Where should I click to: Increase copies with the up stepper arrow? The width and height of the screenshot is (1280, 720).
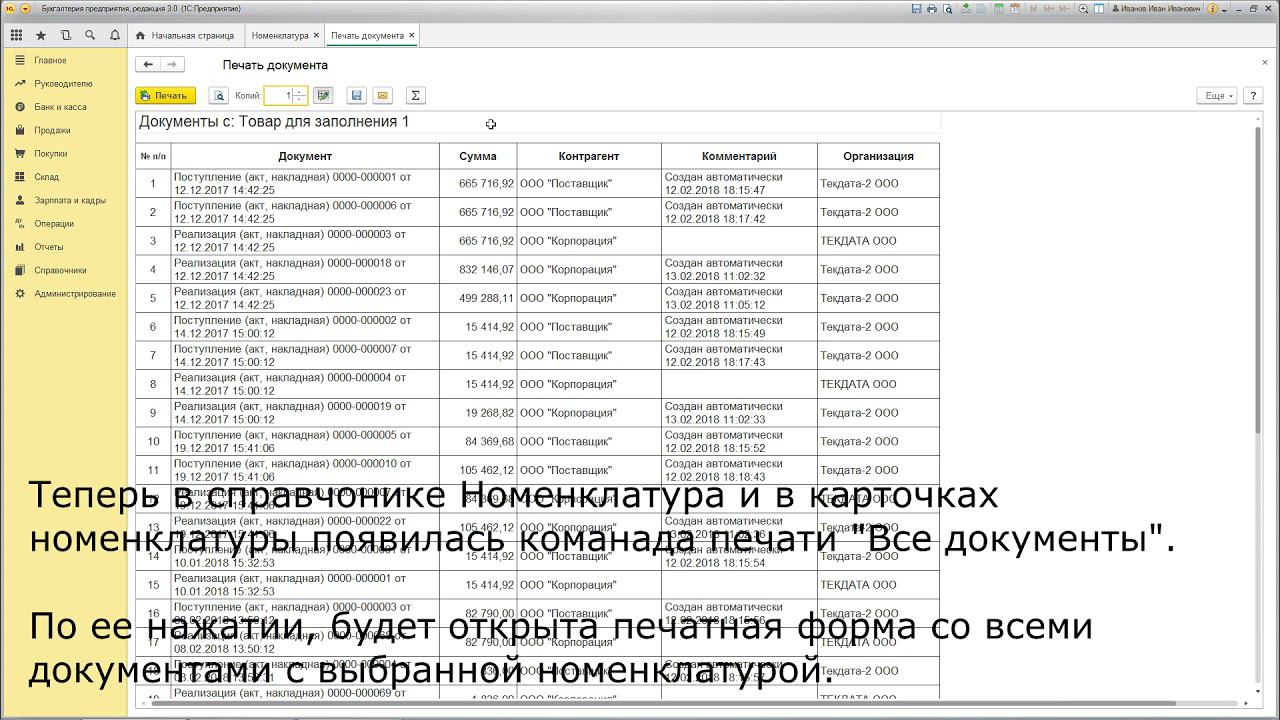(299, 92)
